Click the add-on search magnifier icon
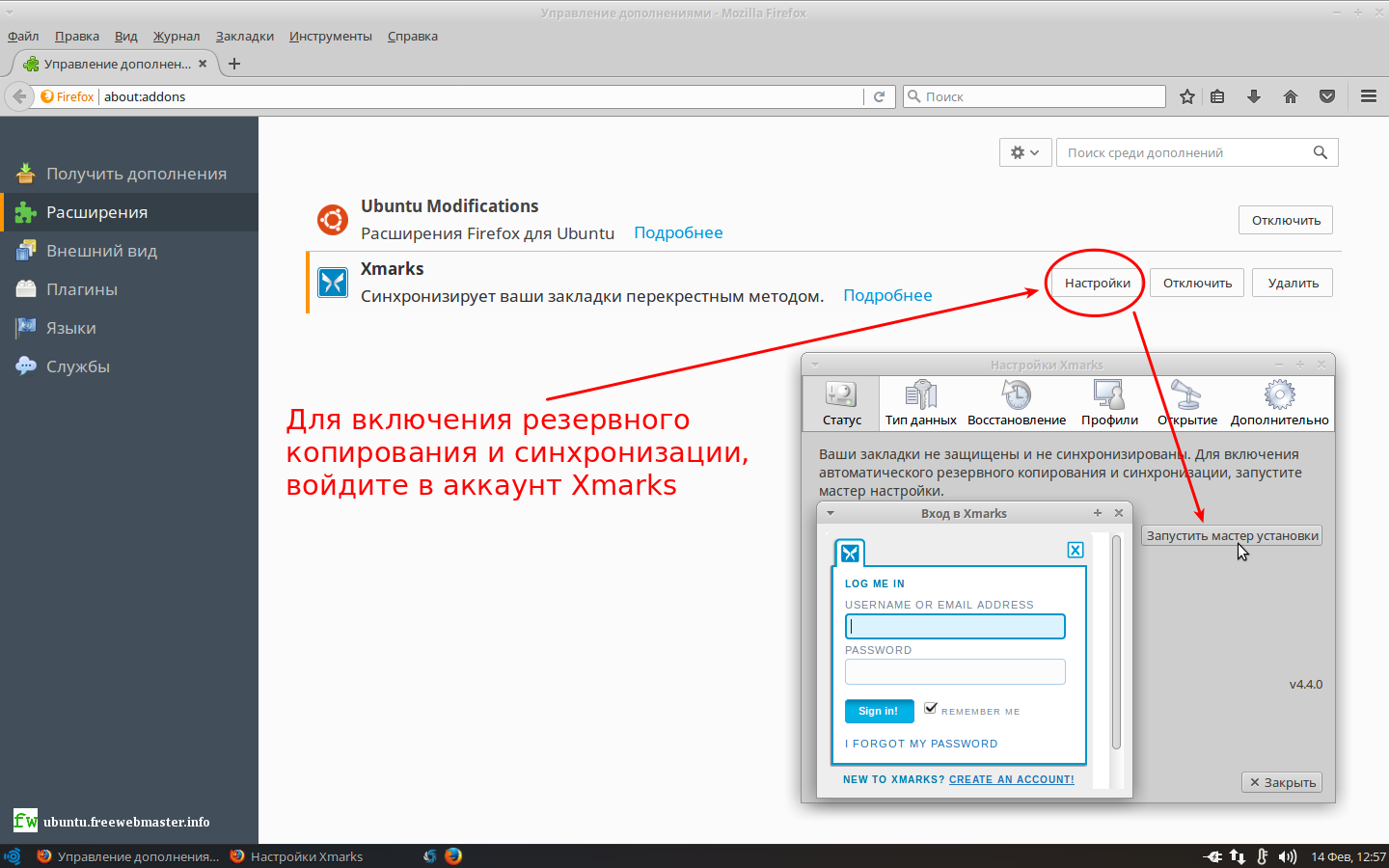 pos(1321,152)
